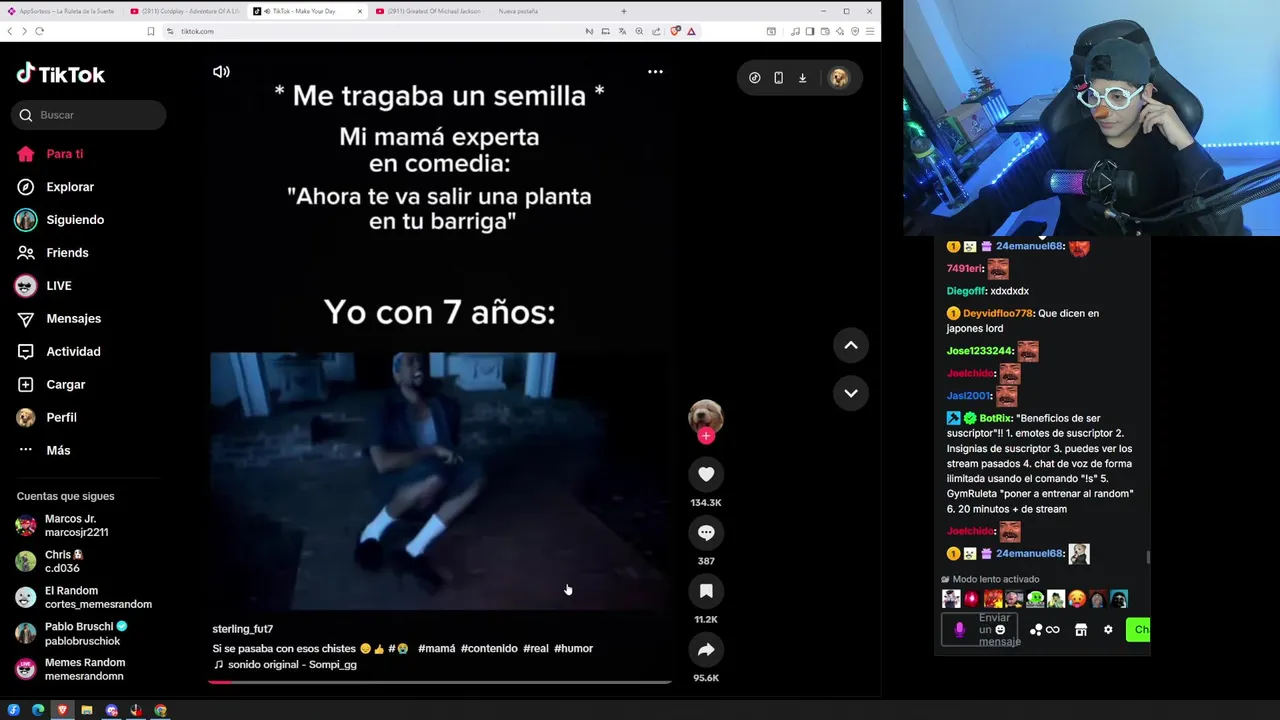Image resolution: width=1280 pixels, height=720 pixels.
Task: Open Marcos Jr. followed account
Action: (62, 526)
